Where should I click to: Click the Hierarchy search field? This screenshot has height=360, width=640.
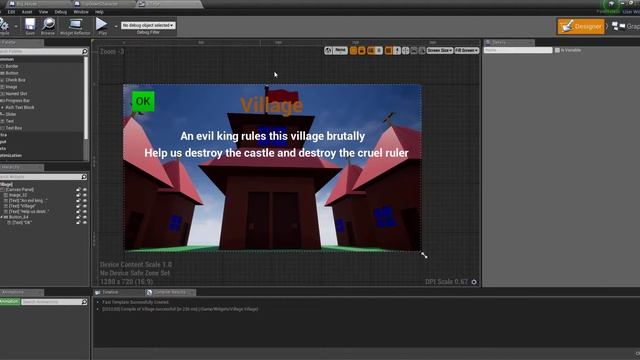point(40,177)
